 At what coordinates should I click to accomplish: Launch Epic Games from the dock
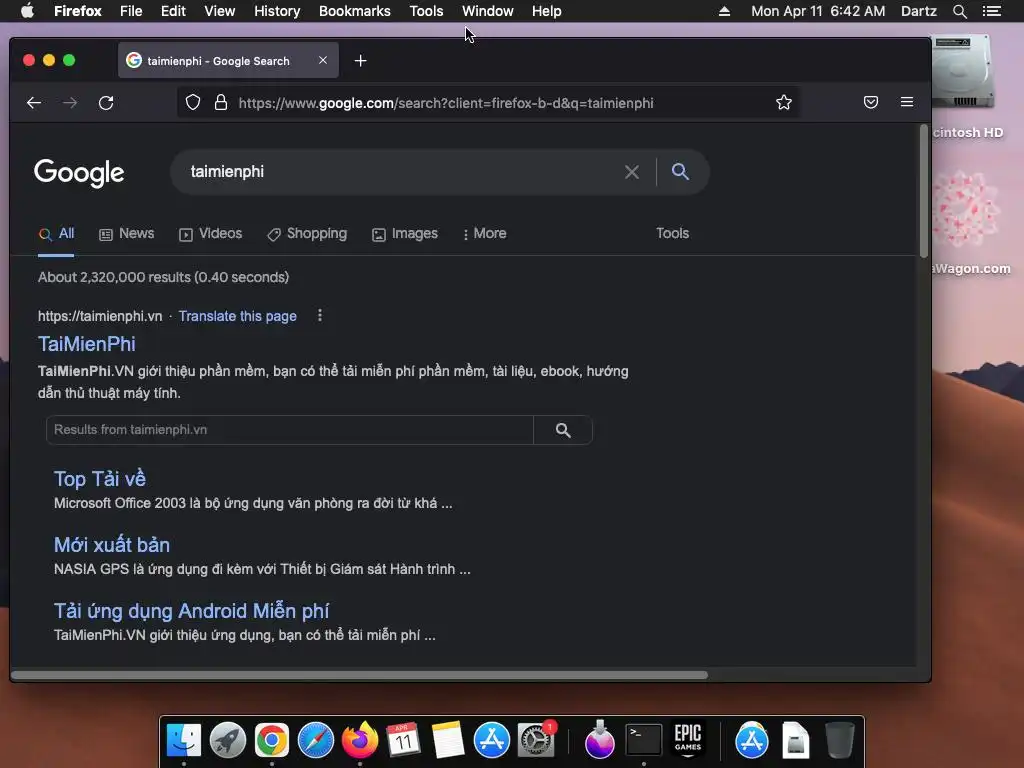688,741
